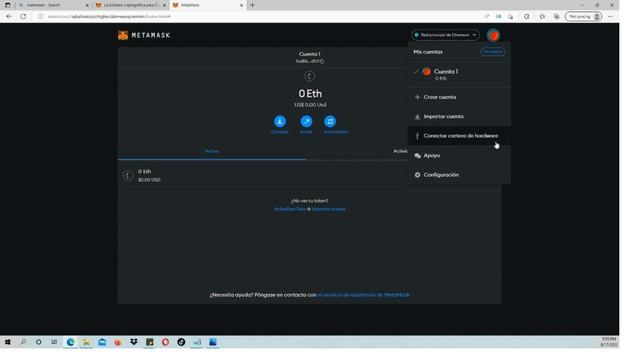This screenshot has width=640, height=360.
Task: Open File Explorer from taskbar
Action: click(x=86, y=342)
